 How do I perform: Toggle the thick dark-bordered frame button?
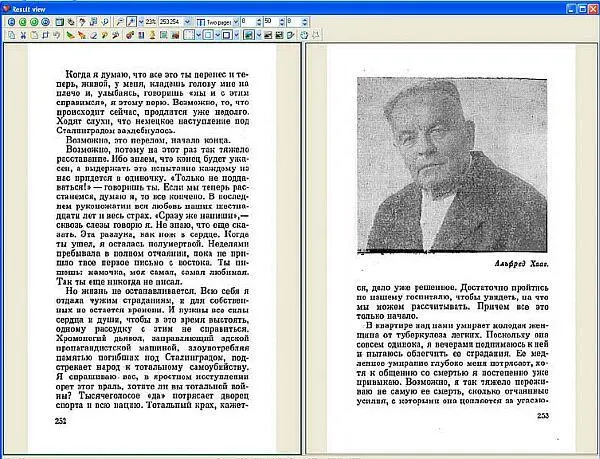(227, 35)
